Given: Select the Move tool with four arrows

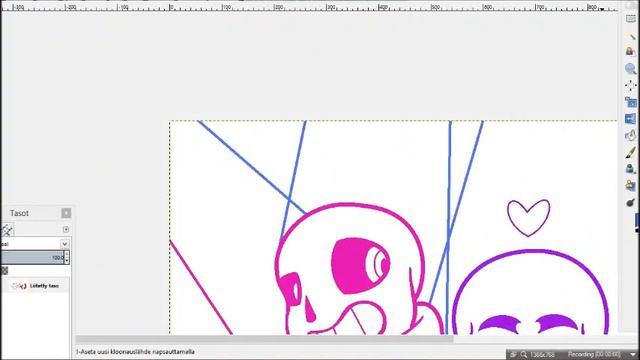Looking at the screenshot, I should (x=631, y=85).
